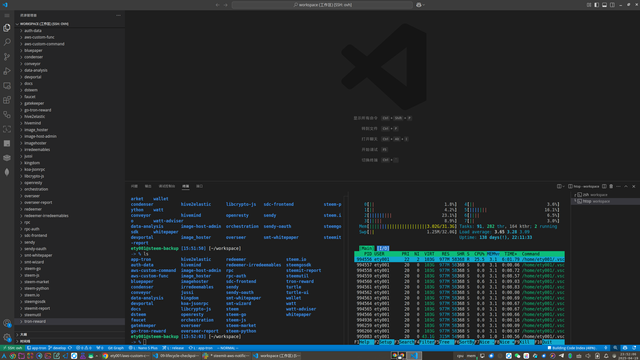The height and width of the screenshot is (360, 640).
Task: Switch to the Debug Console panel tab
Action: click(x=167, y=187)
